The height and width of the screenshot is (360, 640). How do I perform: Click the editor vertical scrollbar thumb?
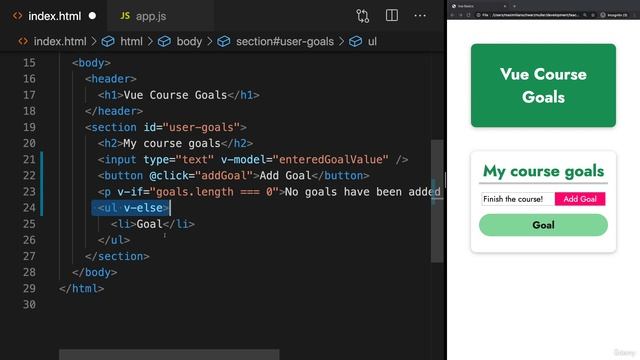pos(437,201)
